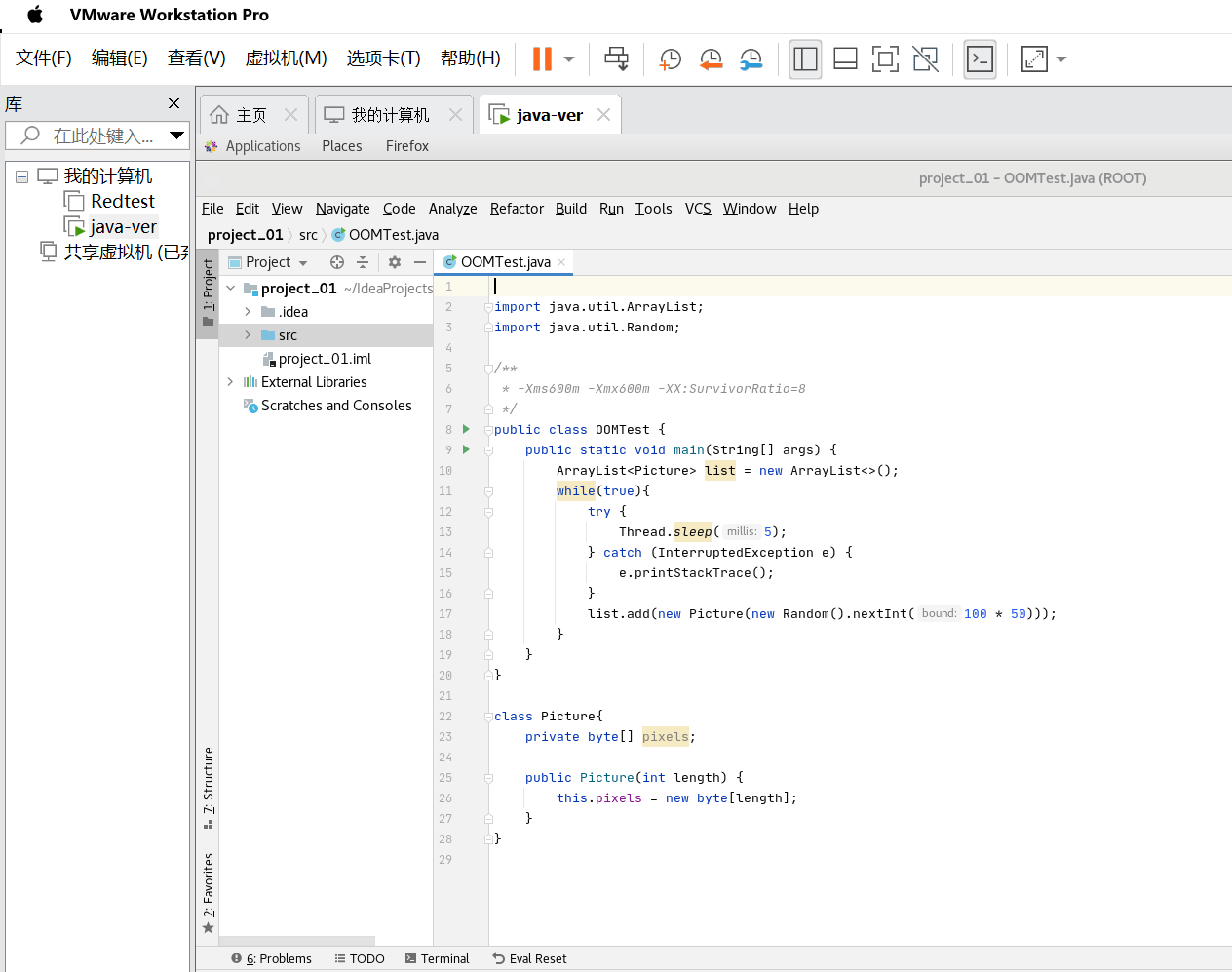Image resolution: width=1232 pixels, height=972 pixels.
Task: Expand the src folder in project tree
Action: click(x=248, y=335)
